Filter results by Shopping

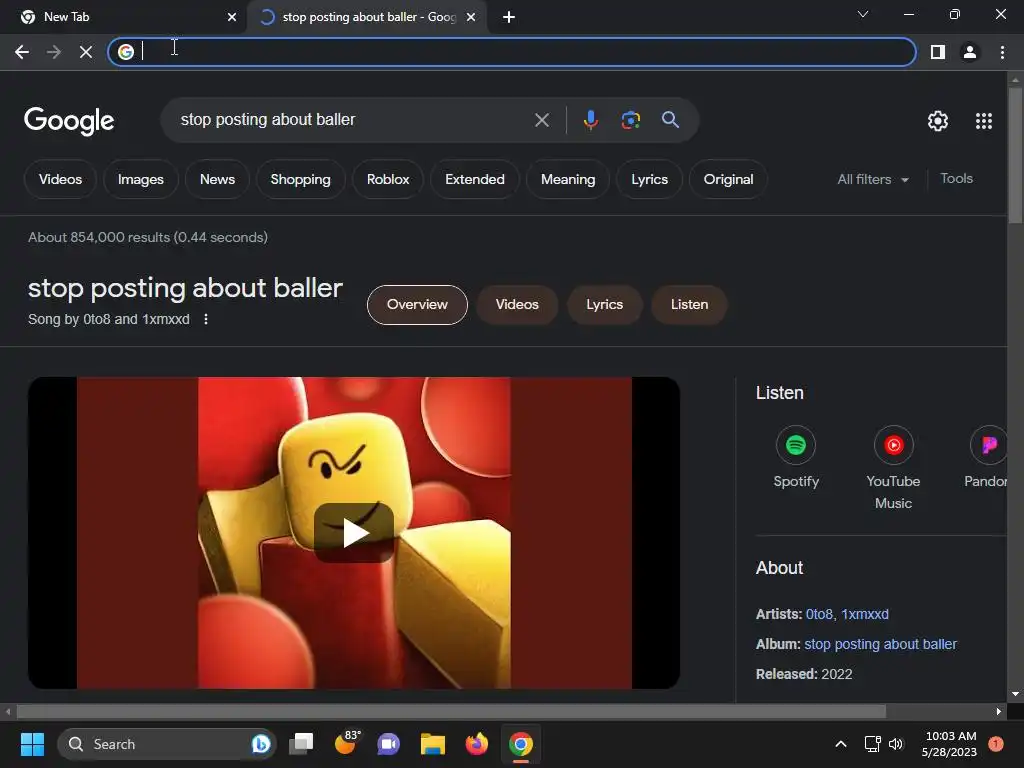coord(300,179)
